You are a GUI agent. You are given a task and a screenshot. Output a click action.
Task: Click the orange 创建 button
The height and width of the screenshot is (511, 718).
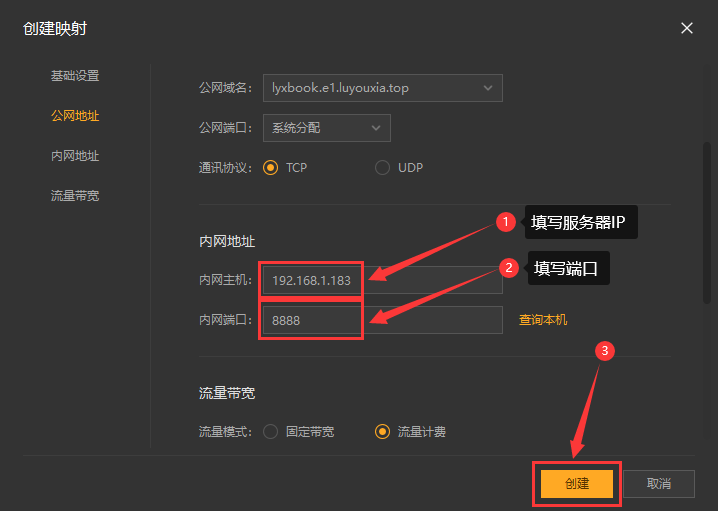pyautogui.click(x=577, y=484)
